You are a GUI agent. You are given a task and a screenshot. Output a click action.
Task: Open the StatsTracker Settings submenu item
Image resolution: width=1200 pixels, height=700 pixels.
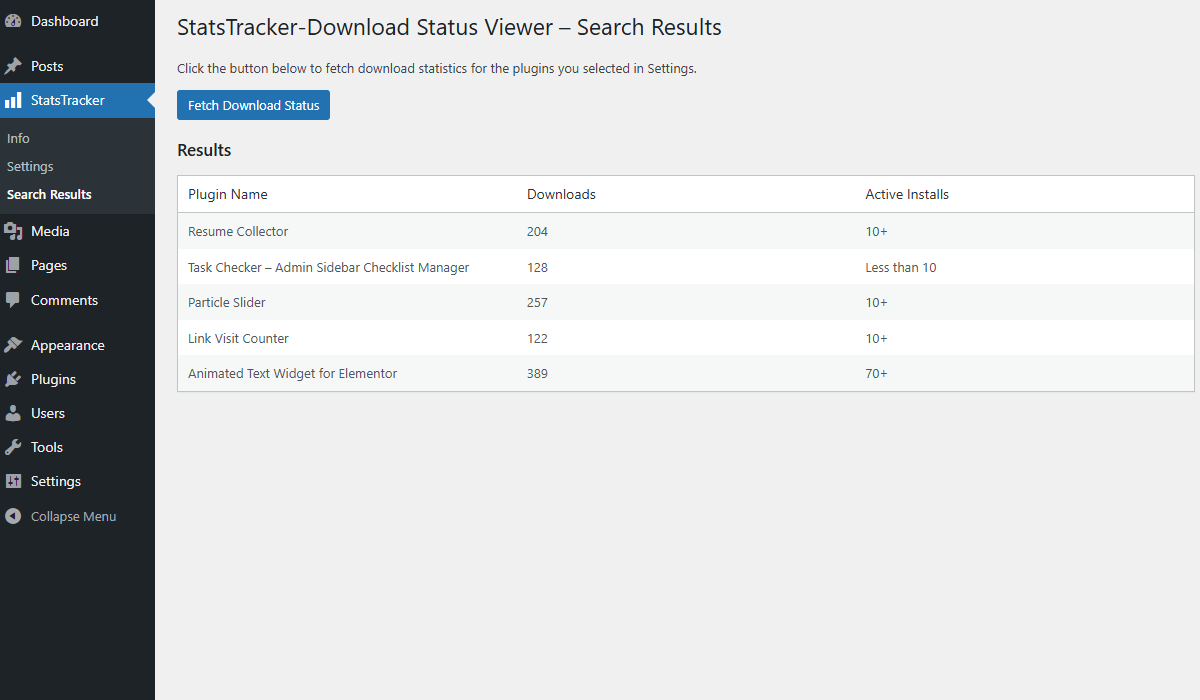[30, 166]
